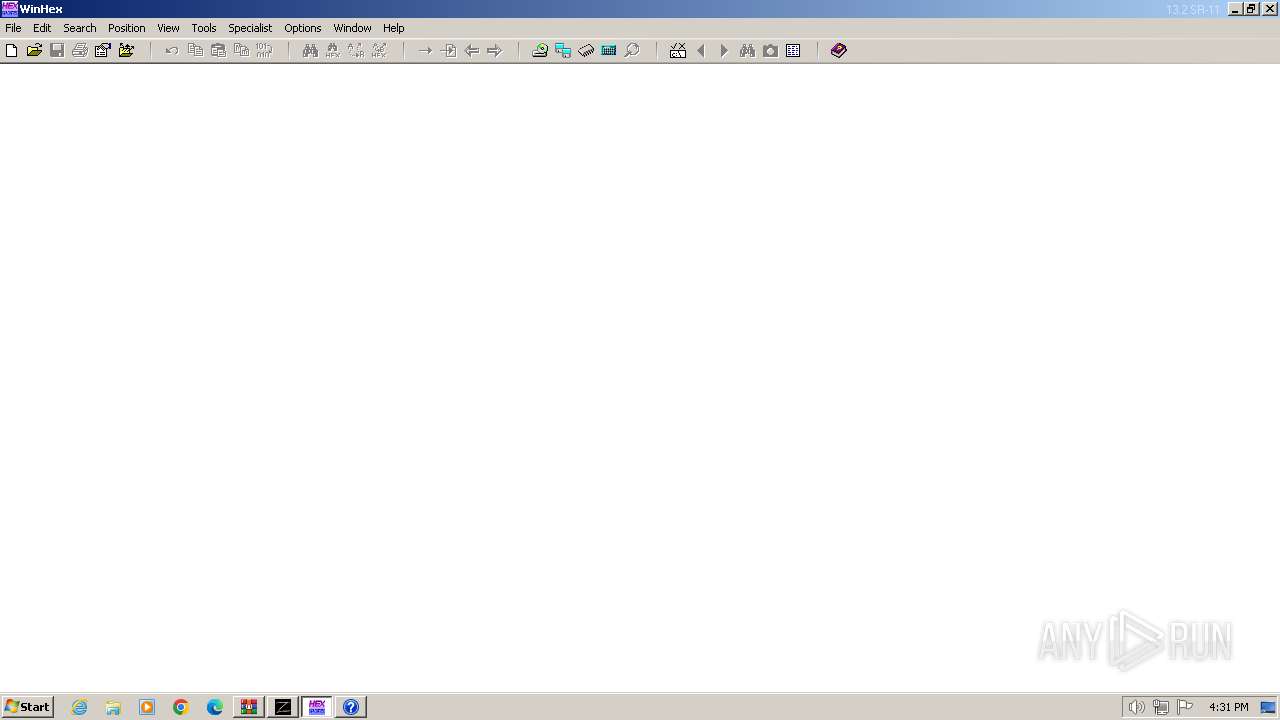Click the navigate Back arrow icon
Viewport: 1280px width, 720px height.
click(x=471, y=50)
